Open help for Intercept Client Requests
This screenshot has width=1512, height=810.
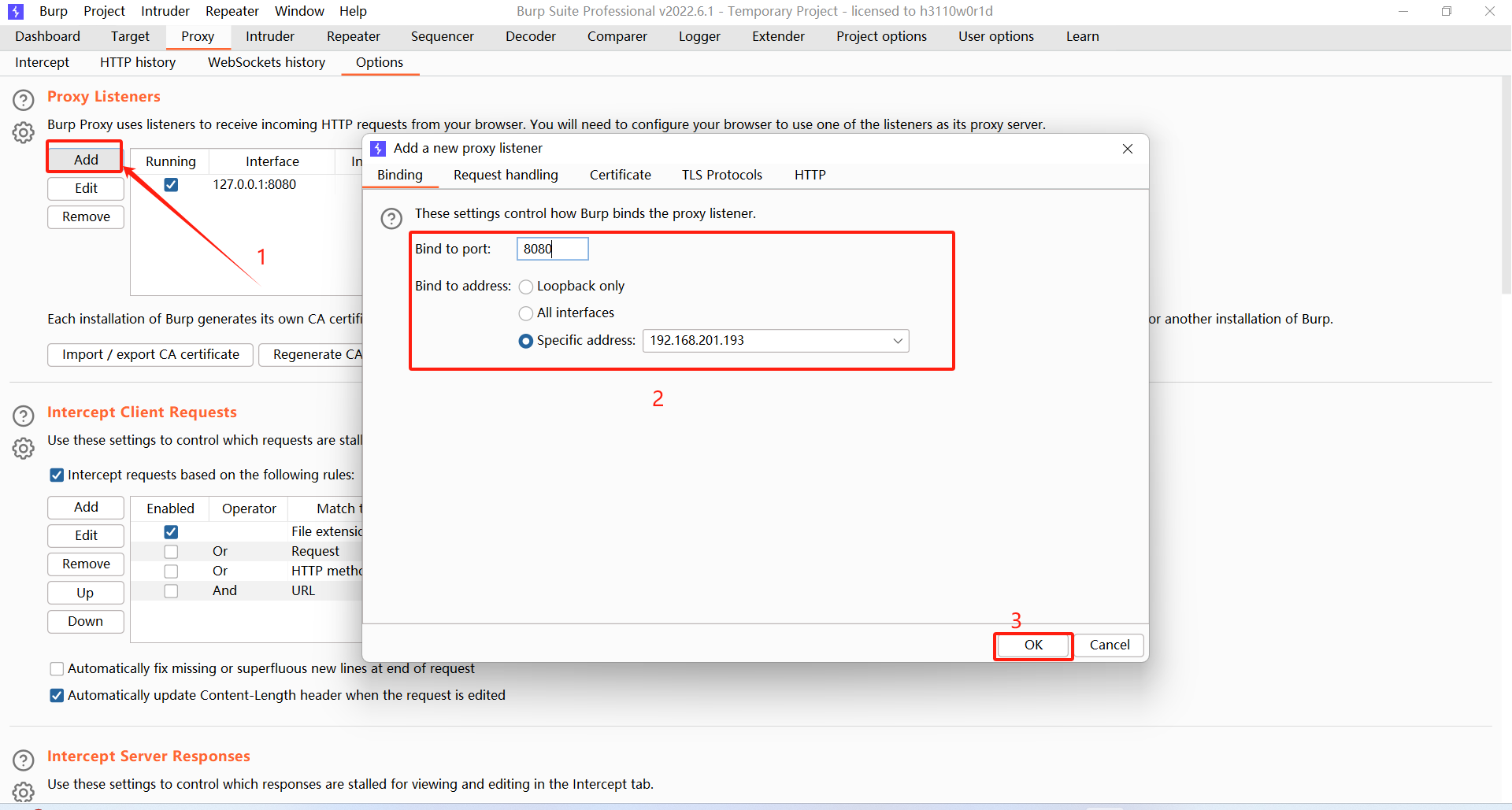point(24,416)
